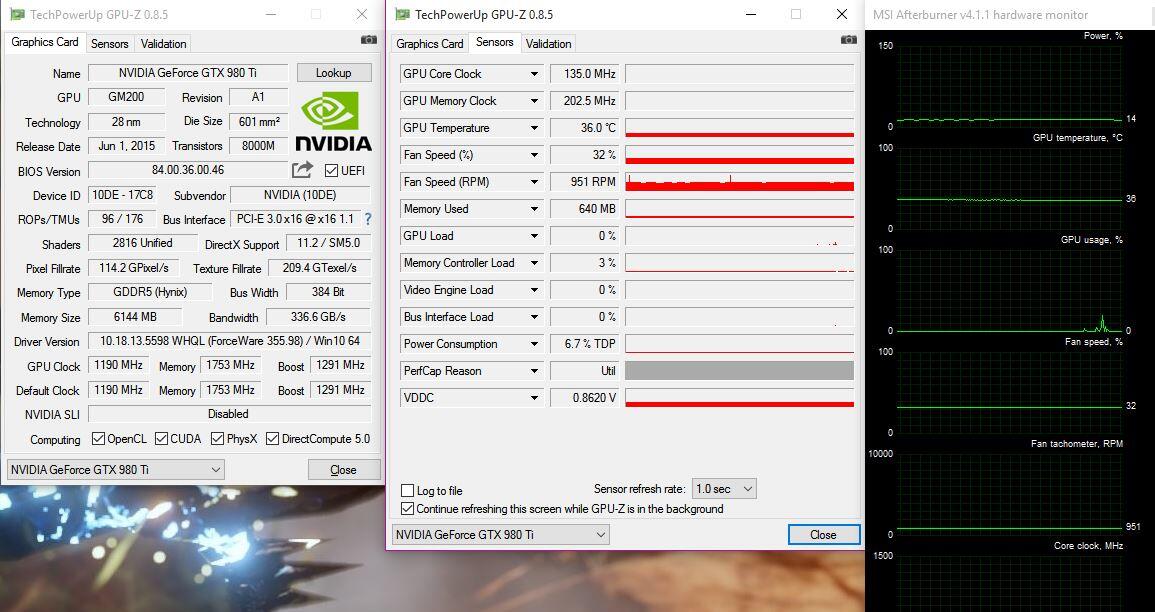Open the Memory Controller Load dropdown
The height and width of the screenshot is (612, 1155).
535,263
